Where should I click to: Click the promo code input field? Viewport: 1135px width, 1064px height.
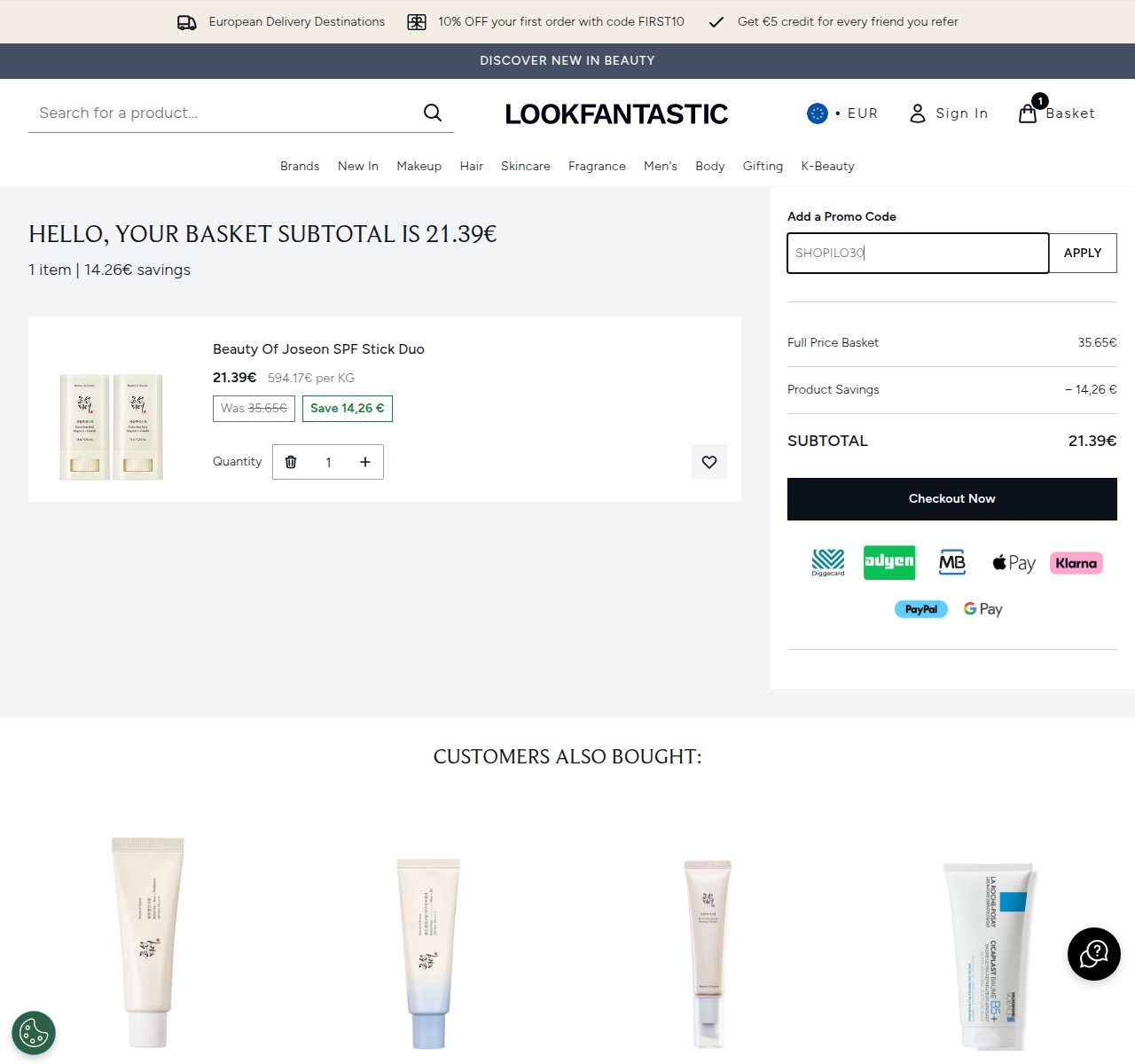918,253
